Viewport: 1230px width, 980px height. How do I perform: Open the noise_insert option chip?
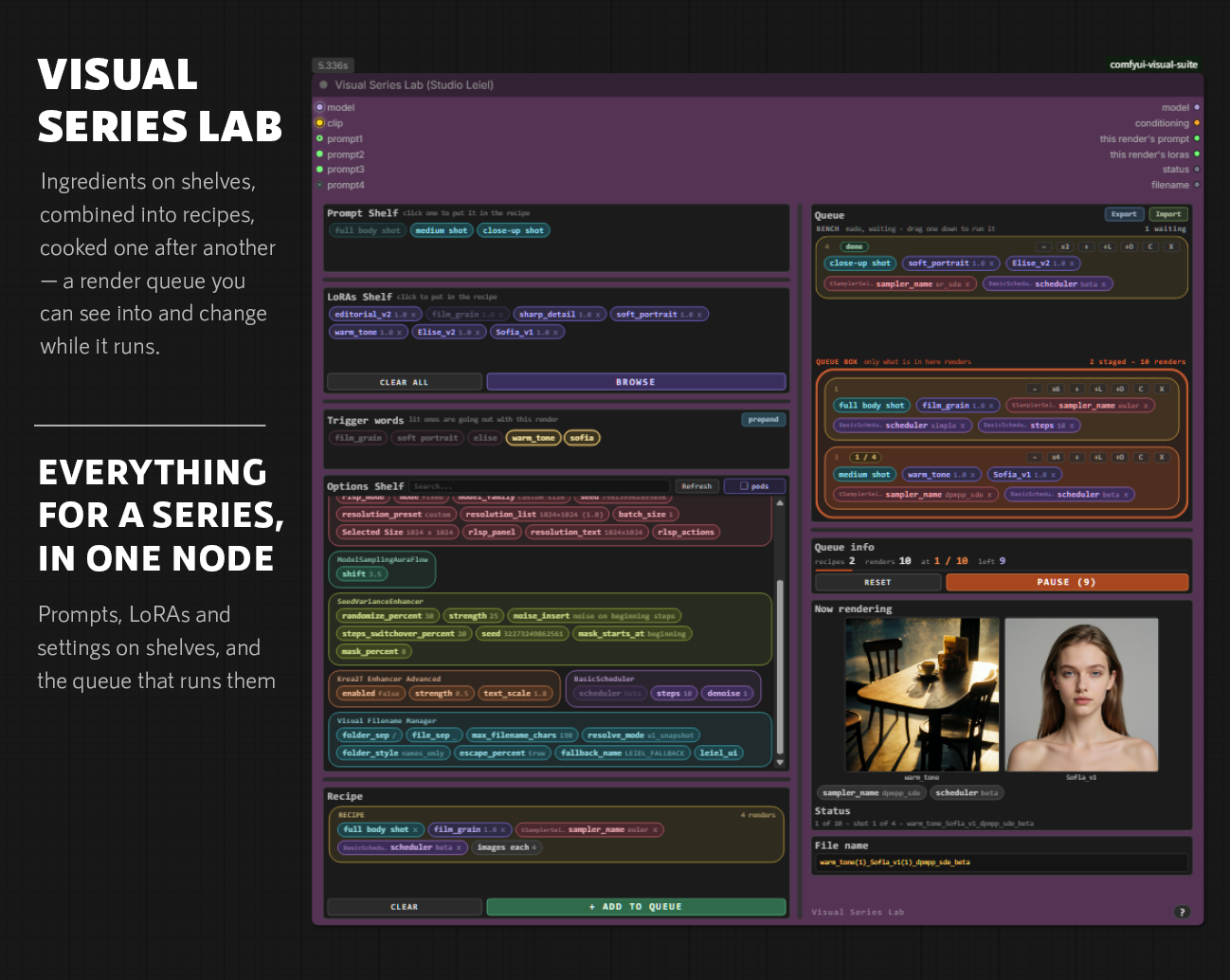(594, 615)
